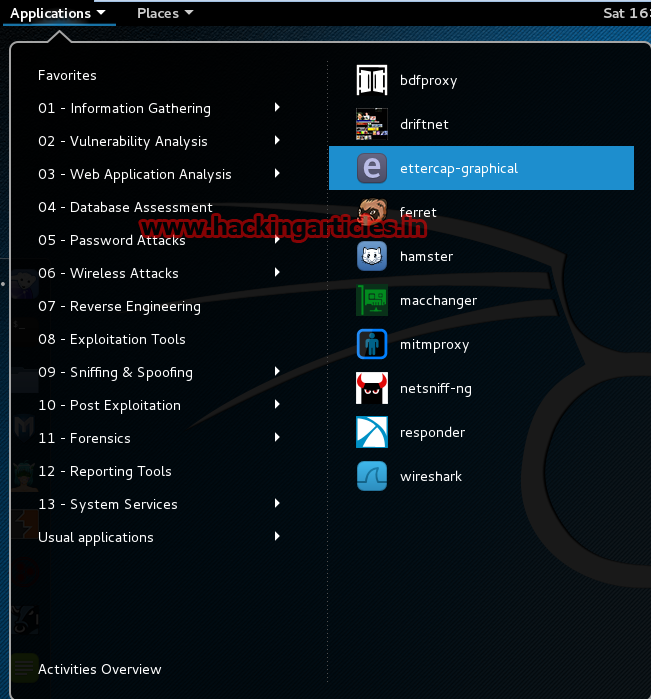Image resolution: width=651 pixels, height=699 pixels.
Task: Click the hamster face icon
Action: [x=372, y=256]
